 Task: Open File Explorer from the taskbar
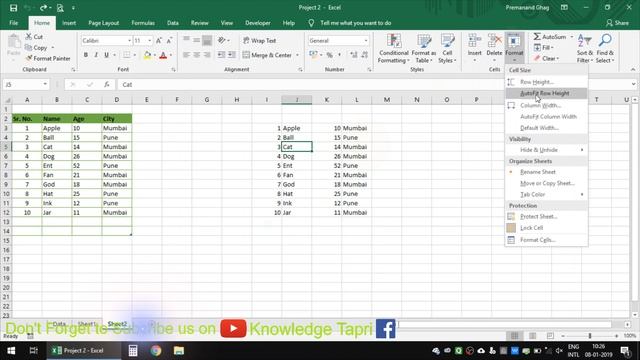179,351
